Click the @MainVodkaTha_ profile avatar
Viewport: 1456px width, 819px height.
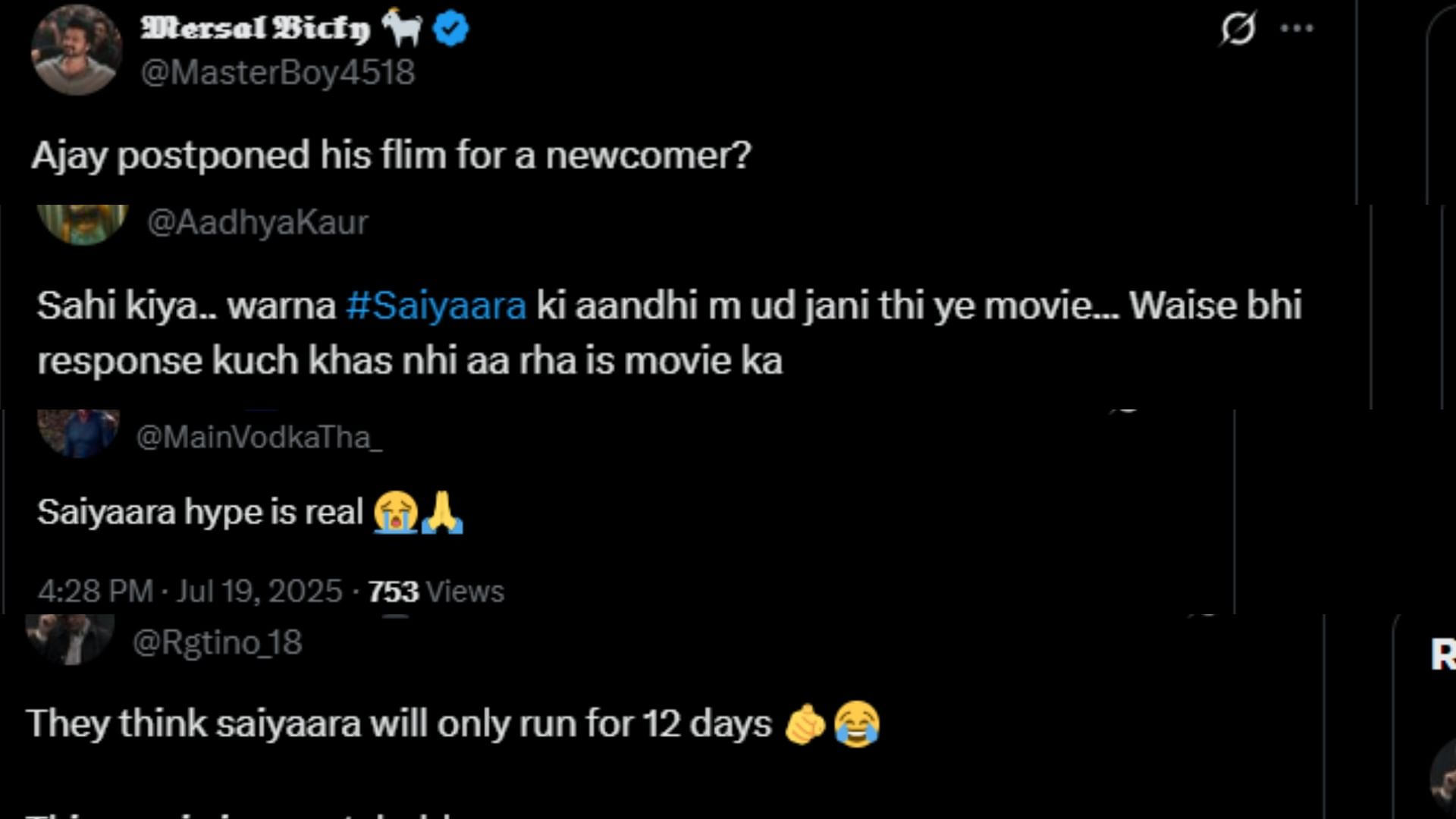[x=79, y=433]
